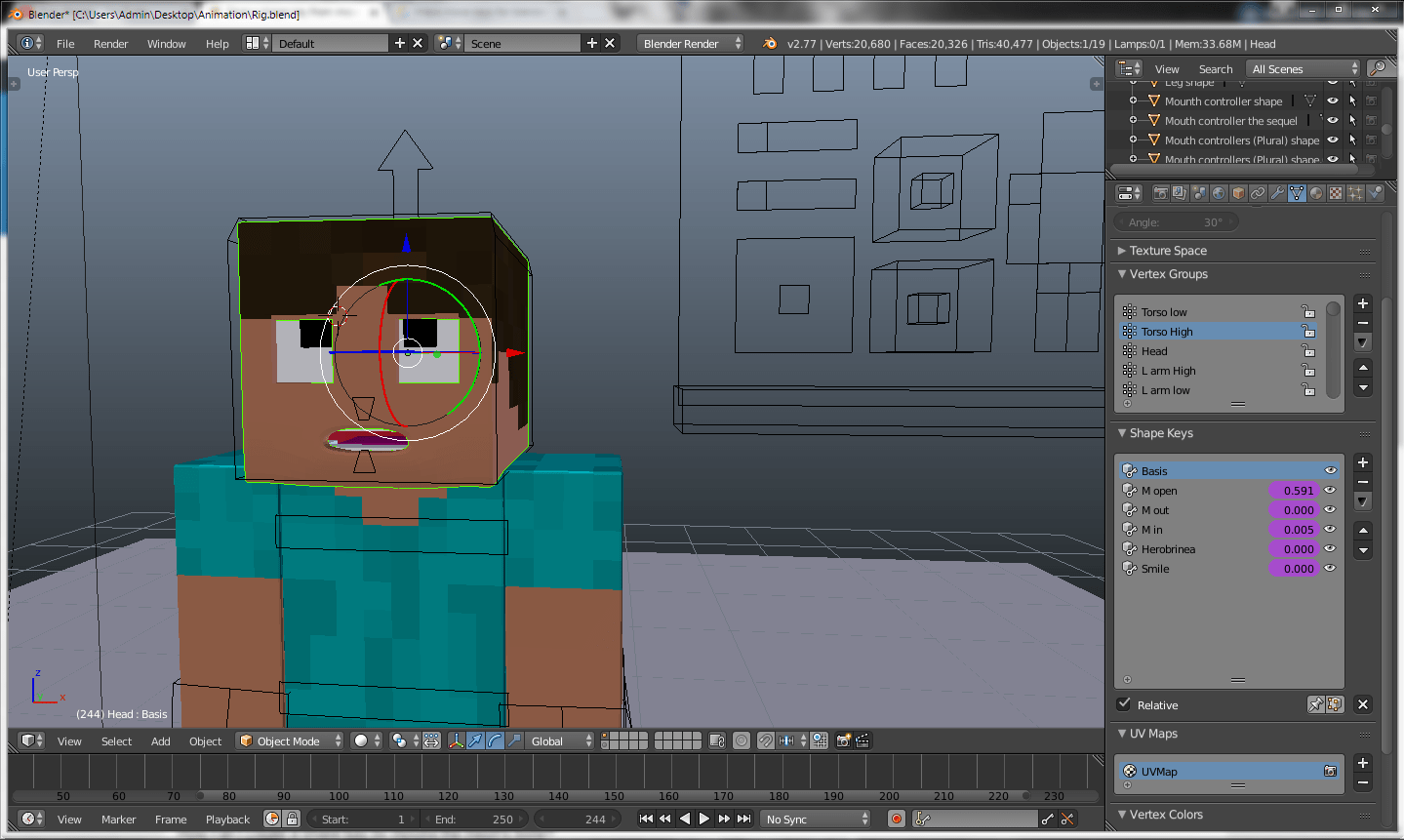Open the Texture checker tab
1404x840 pixels.
1336,193
